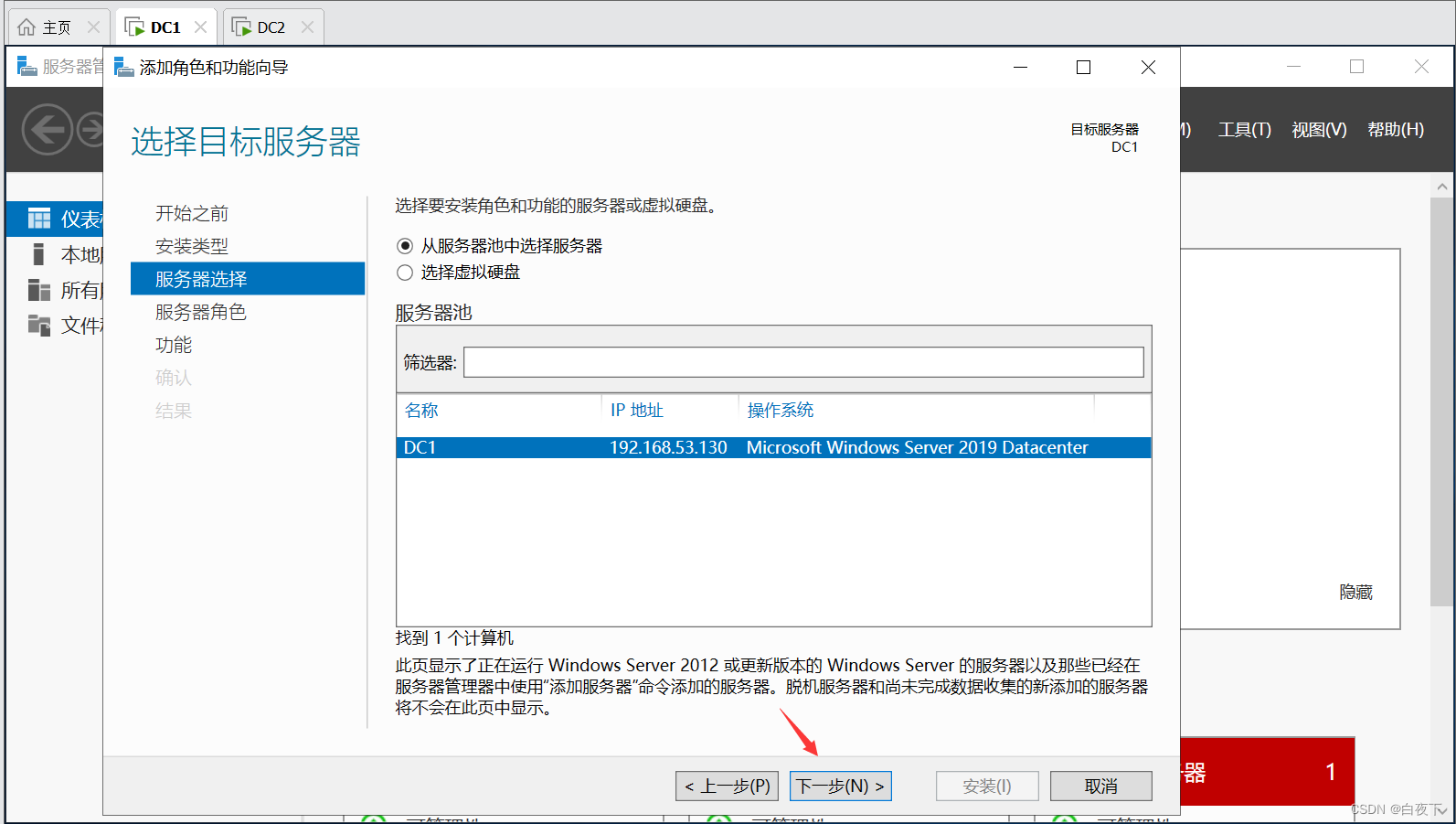Click the wizard title bar icon
1456x824 pixels.
123,67
